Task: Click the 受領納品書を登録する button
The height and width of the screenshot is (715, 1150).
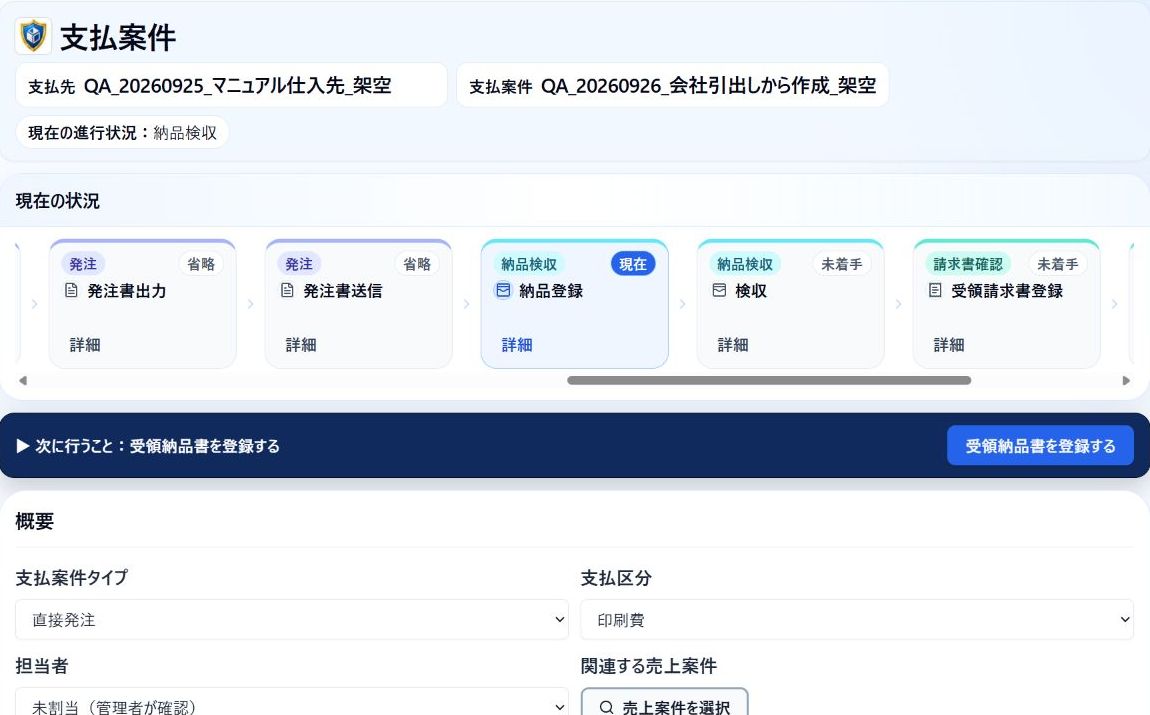Action: 1040,446
